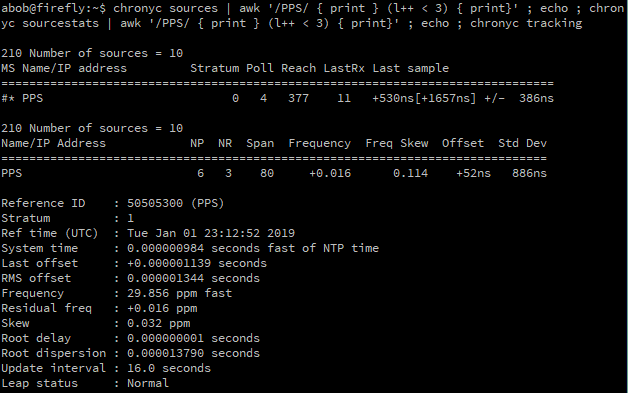Select the 377 Reach value

[x=298, y=98]
